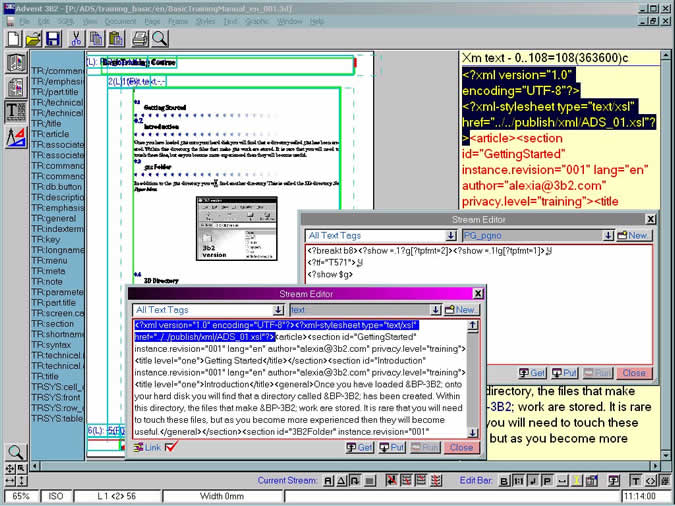Click New... in back Stream Editor
This screenshot has height=506, width=675.
(x=634, y=236)
